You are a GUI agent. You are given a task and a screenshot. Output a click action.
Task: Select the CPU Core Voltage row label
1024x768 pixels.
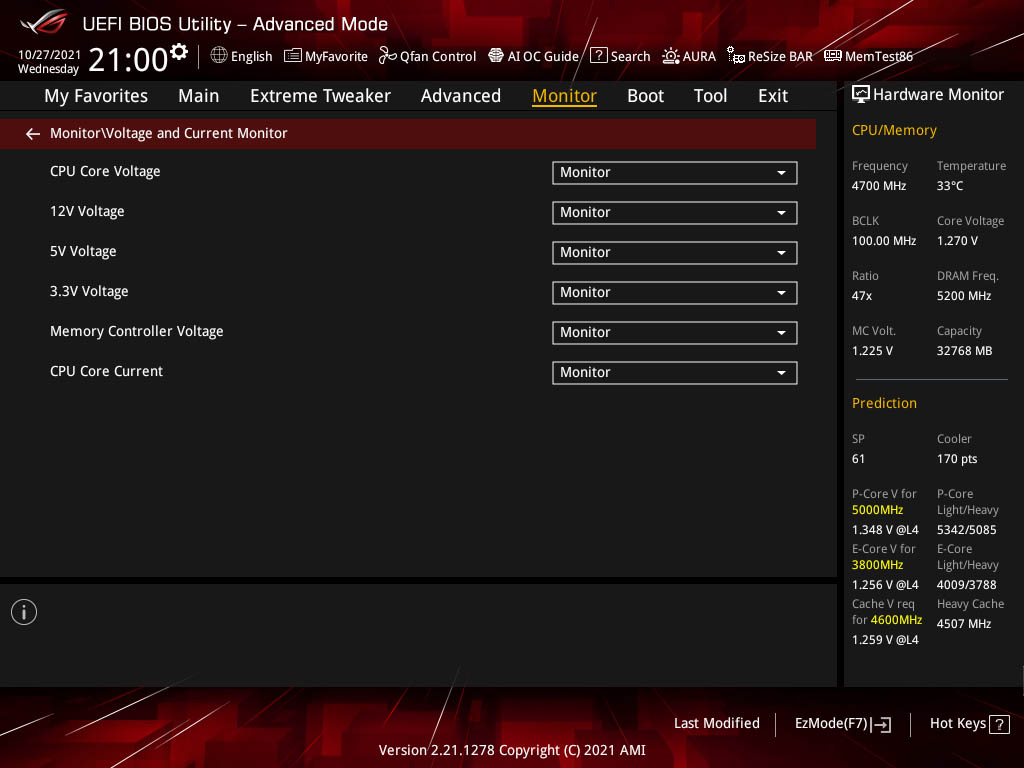[105, 172]
